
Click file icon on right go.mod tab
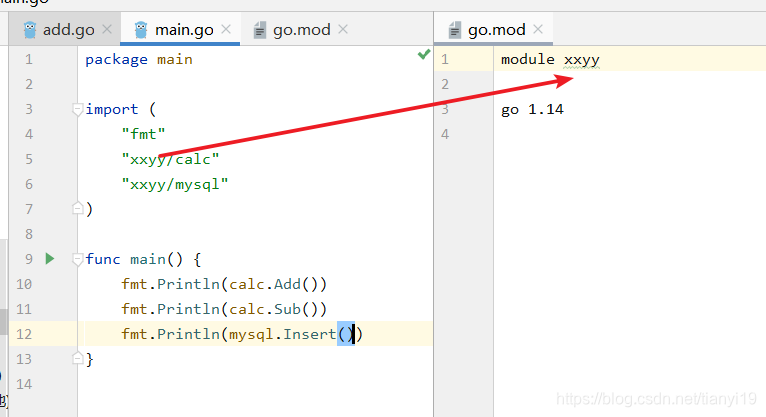454,30
